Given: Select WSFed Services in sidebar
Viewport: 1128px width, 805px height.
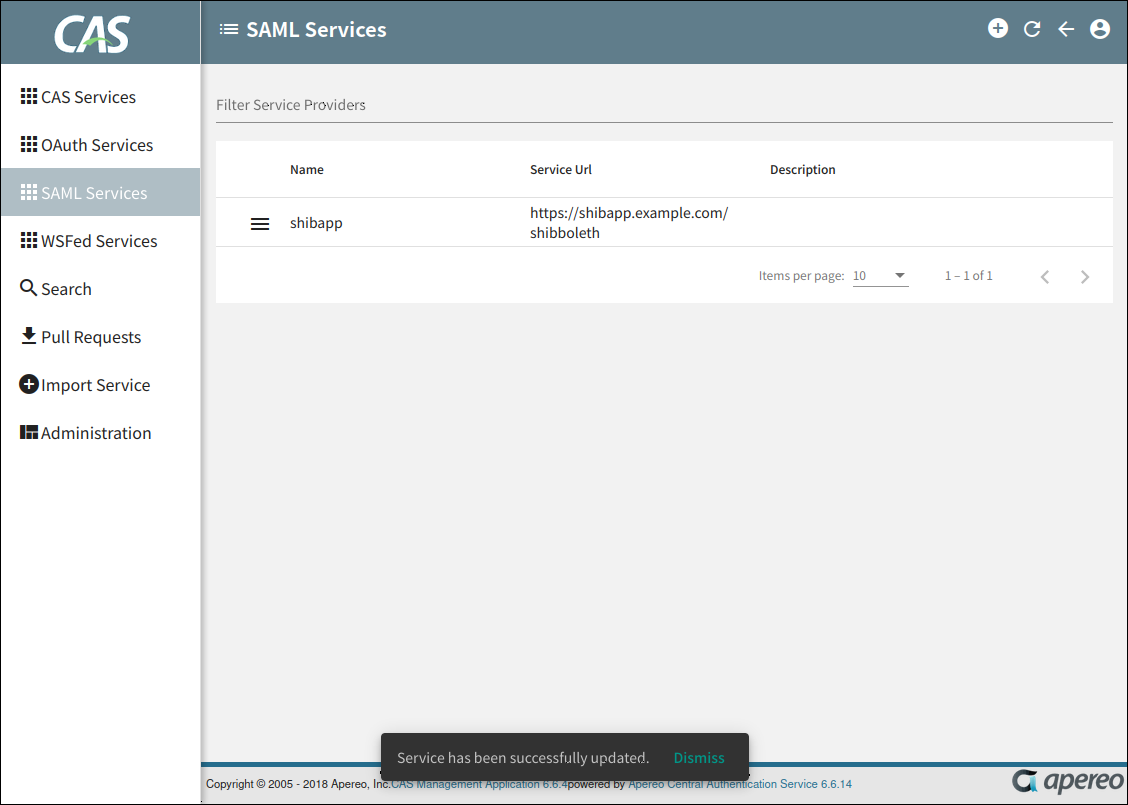Looking at the screenshot, I should pyautogui.click(x=99, y=241).
